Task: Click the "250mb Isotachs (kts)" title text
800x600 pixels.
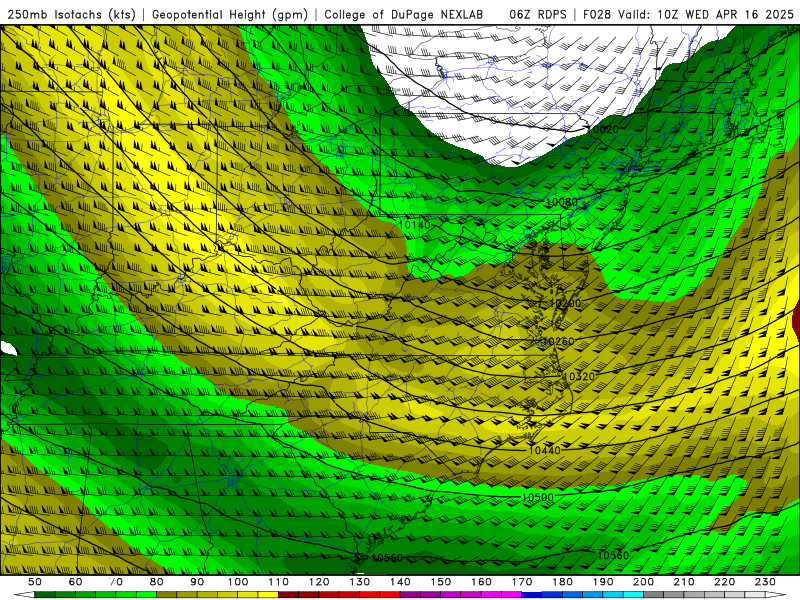Action: tap(72, 14)
